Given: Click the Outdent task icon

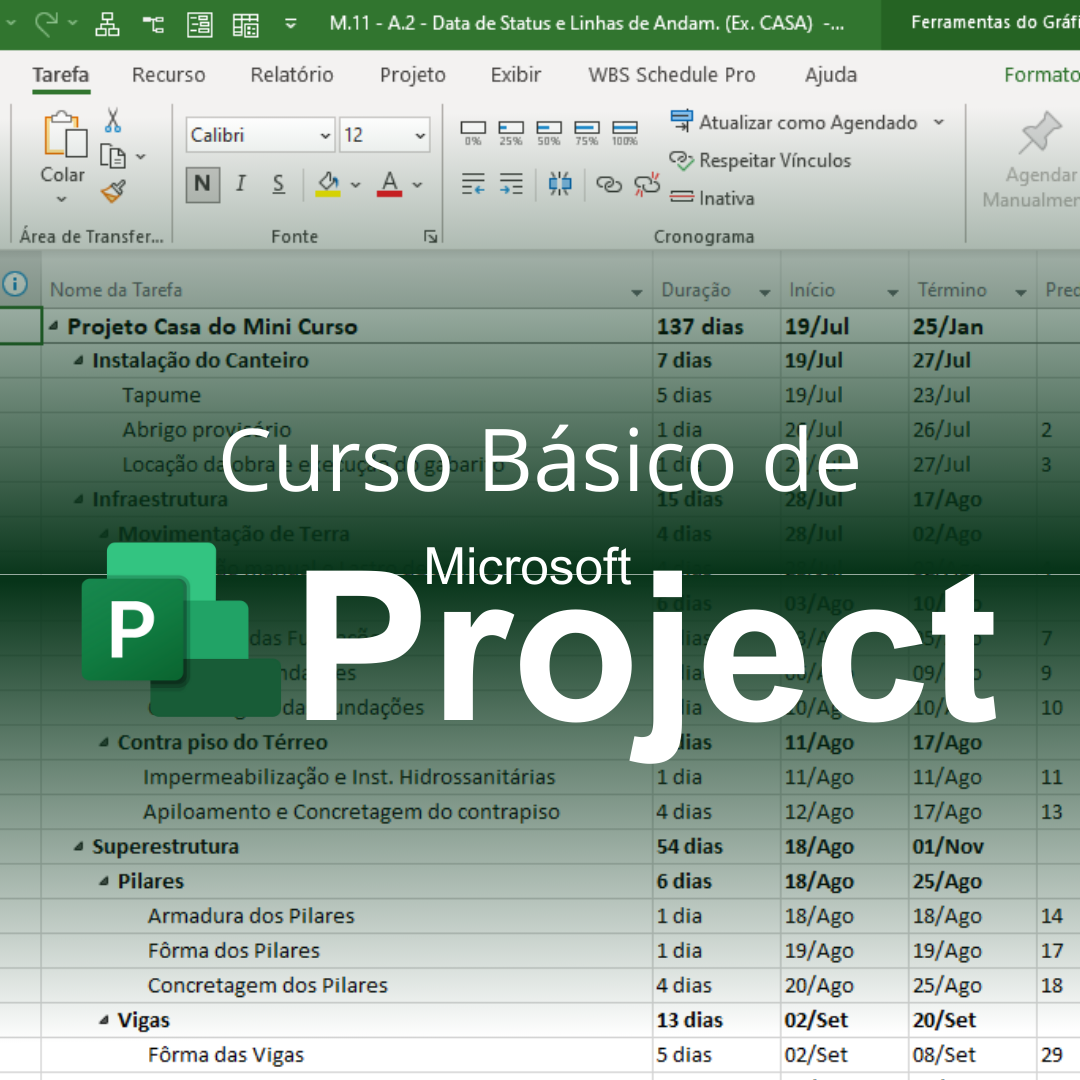Looking at the screenshot, I should [473, 184].
